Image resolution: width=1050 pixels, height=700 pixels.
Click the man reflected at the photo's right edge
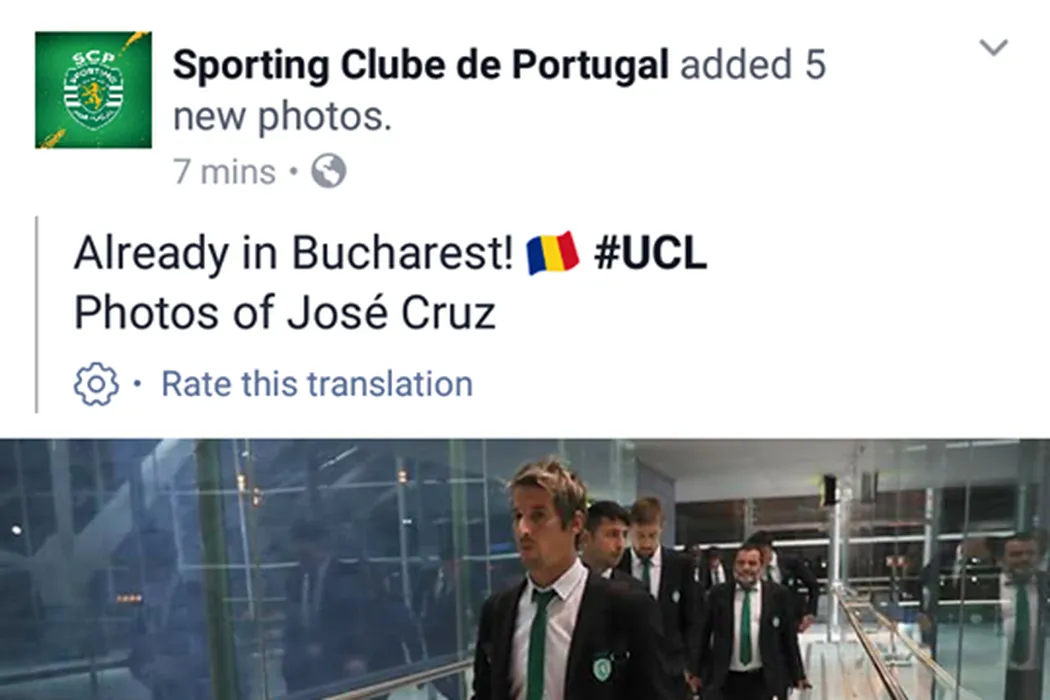[1022, 590]
